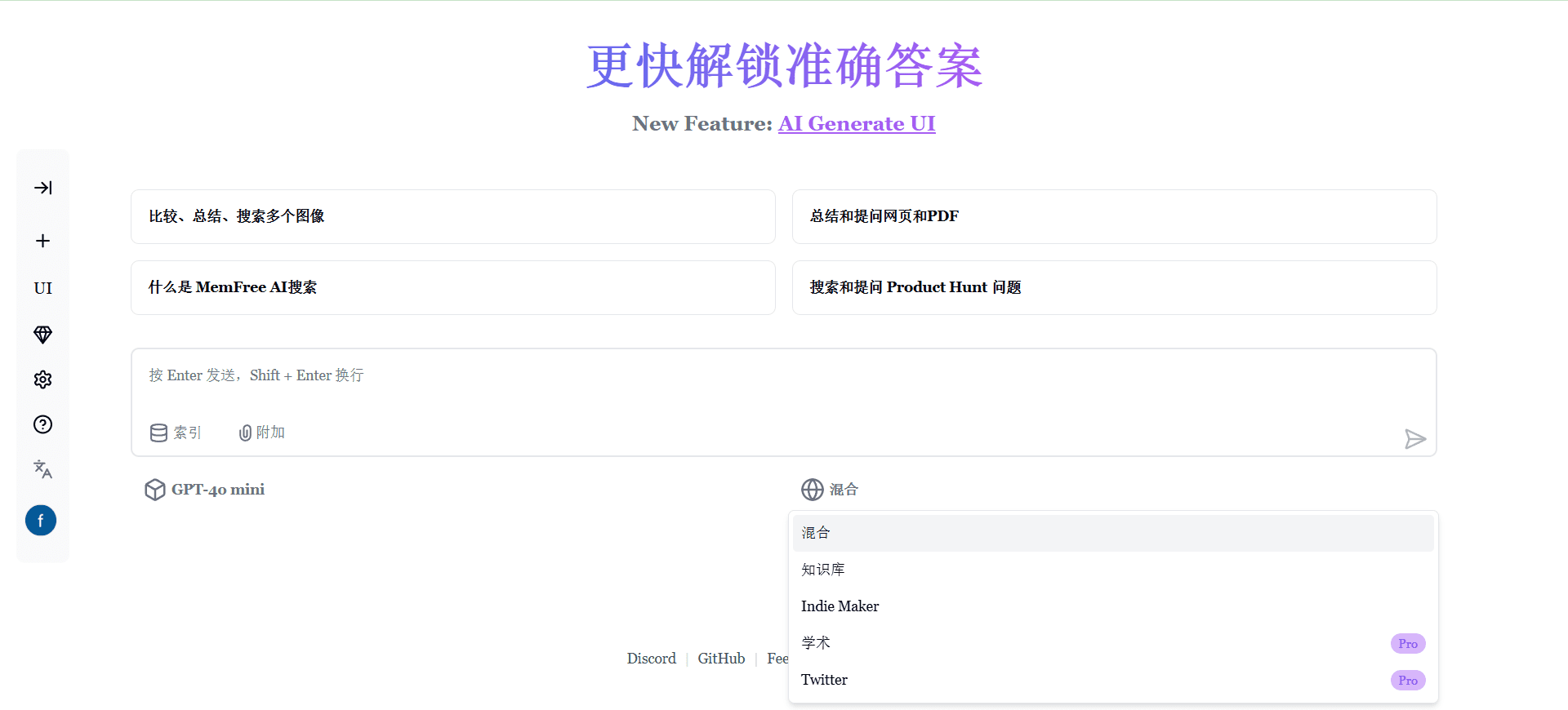Viewport: 1568px width, 710px height.
Task: Change language via the translate icon
Action: [43, 469]
